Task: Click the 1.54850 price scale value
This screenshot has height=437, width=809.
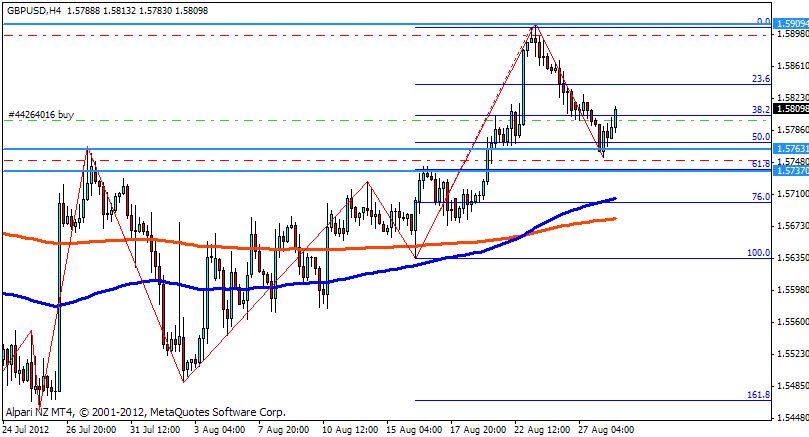Action: click(x=793, y=385)
